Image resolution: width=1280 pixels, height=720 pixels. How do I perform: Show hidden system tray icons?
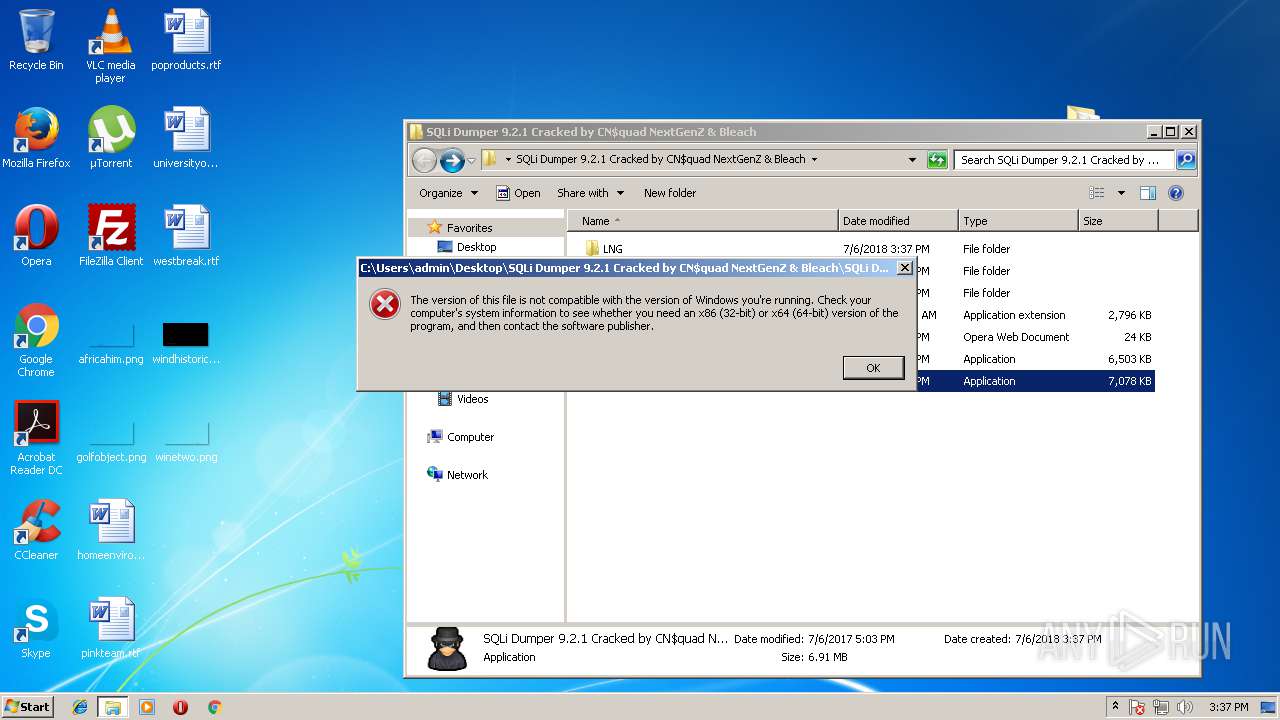click(1115, 707)
